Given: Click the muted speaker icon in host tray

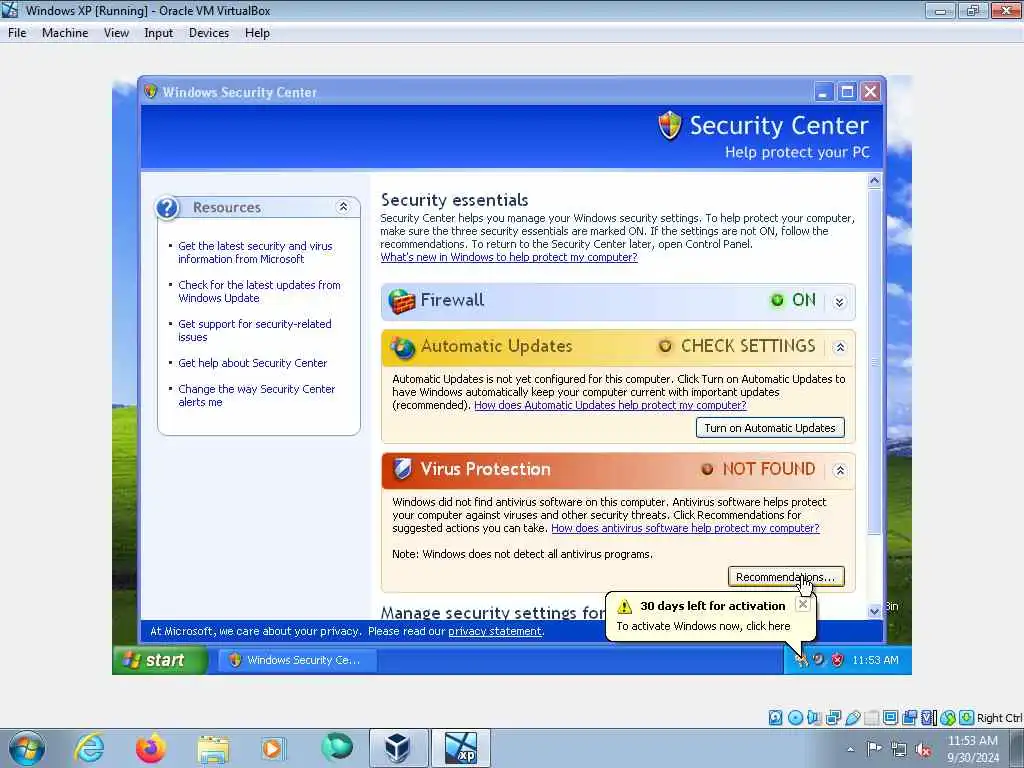Looking at the screenshot, I should 923,749.
